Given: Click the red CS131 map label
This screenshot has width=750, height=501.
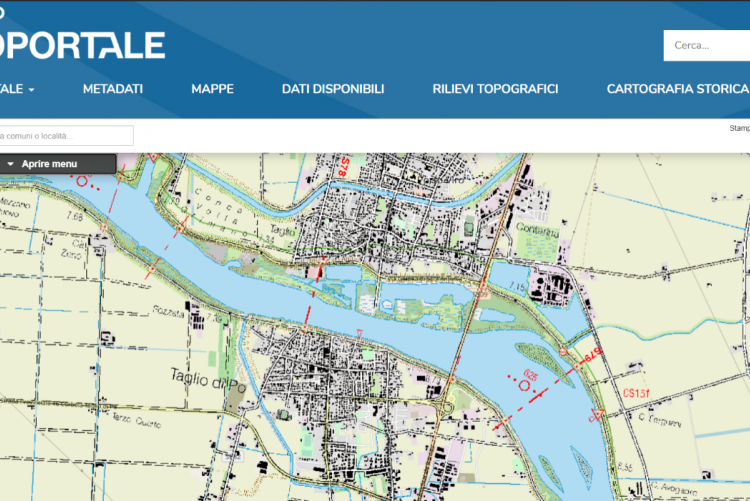Looking at the screenshot, I should click(x=637, y=393).
